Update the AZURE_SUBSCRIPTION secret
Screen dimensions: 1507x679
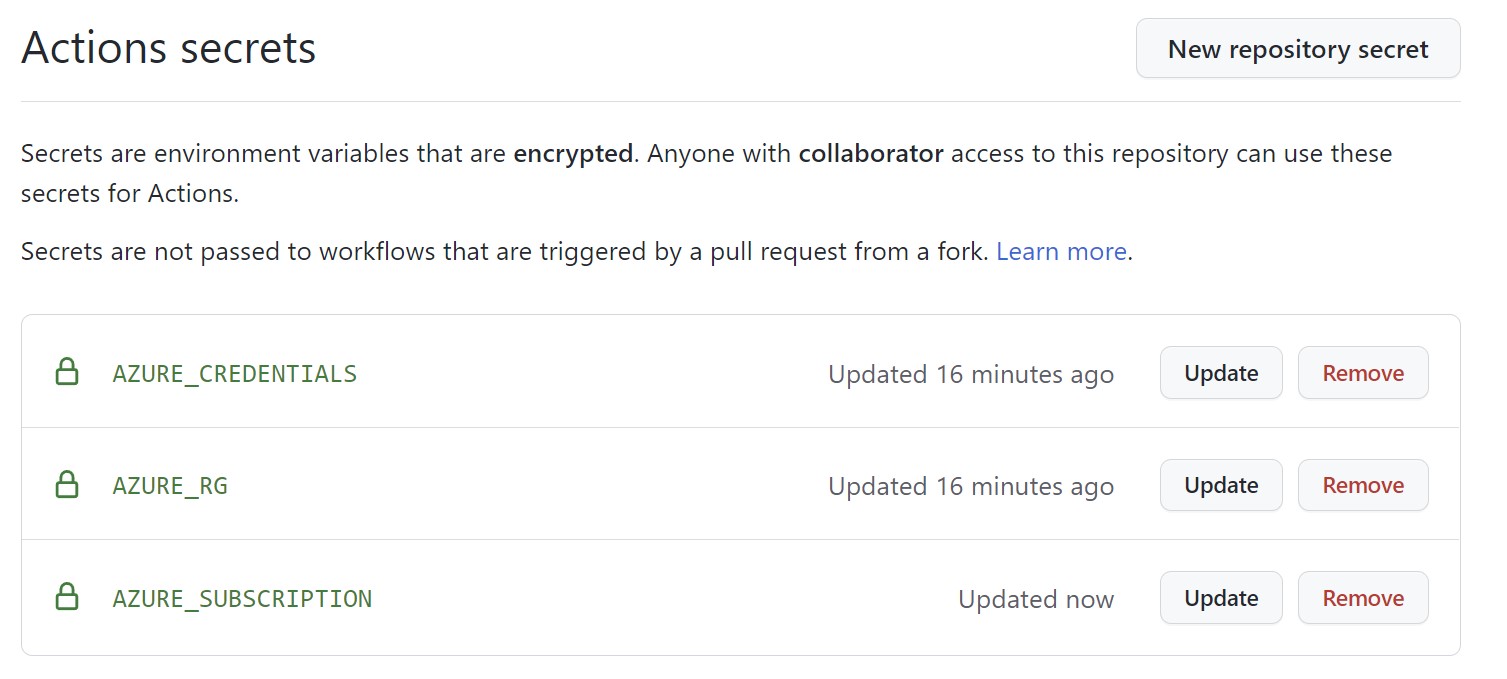[x=1220, y=597]
